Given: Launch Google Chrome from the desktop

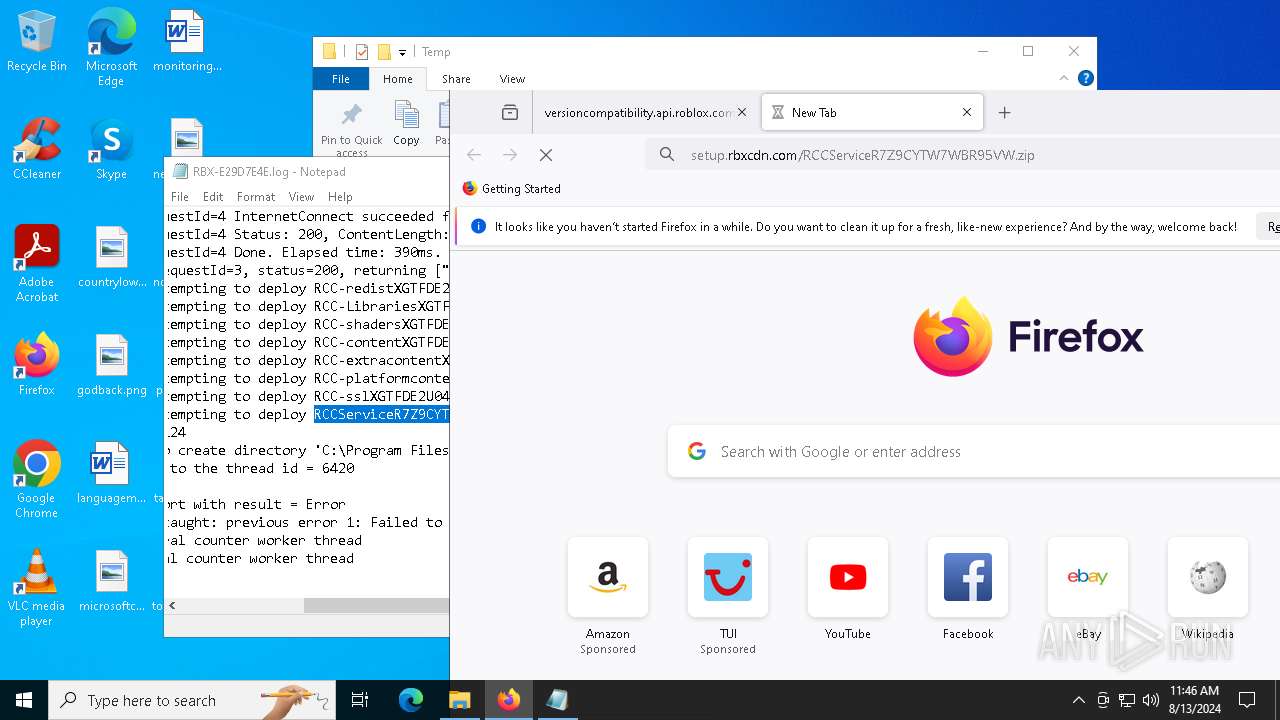Looking at the screenshot, I should [x=37, y=479].
